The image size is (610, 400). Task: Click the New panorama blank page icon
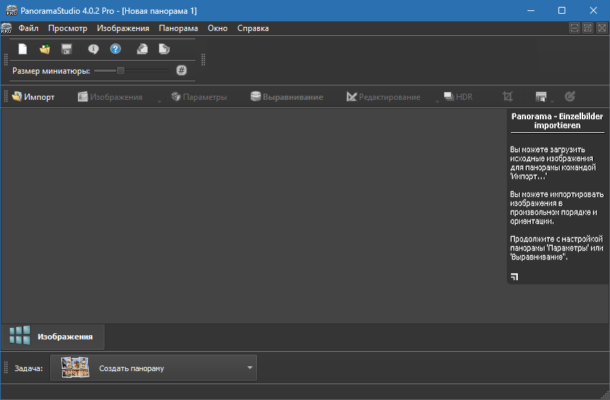(x=23, y=49)
